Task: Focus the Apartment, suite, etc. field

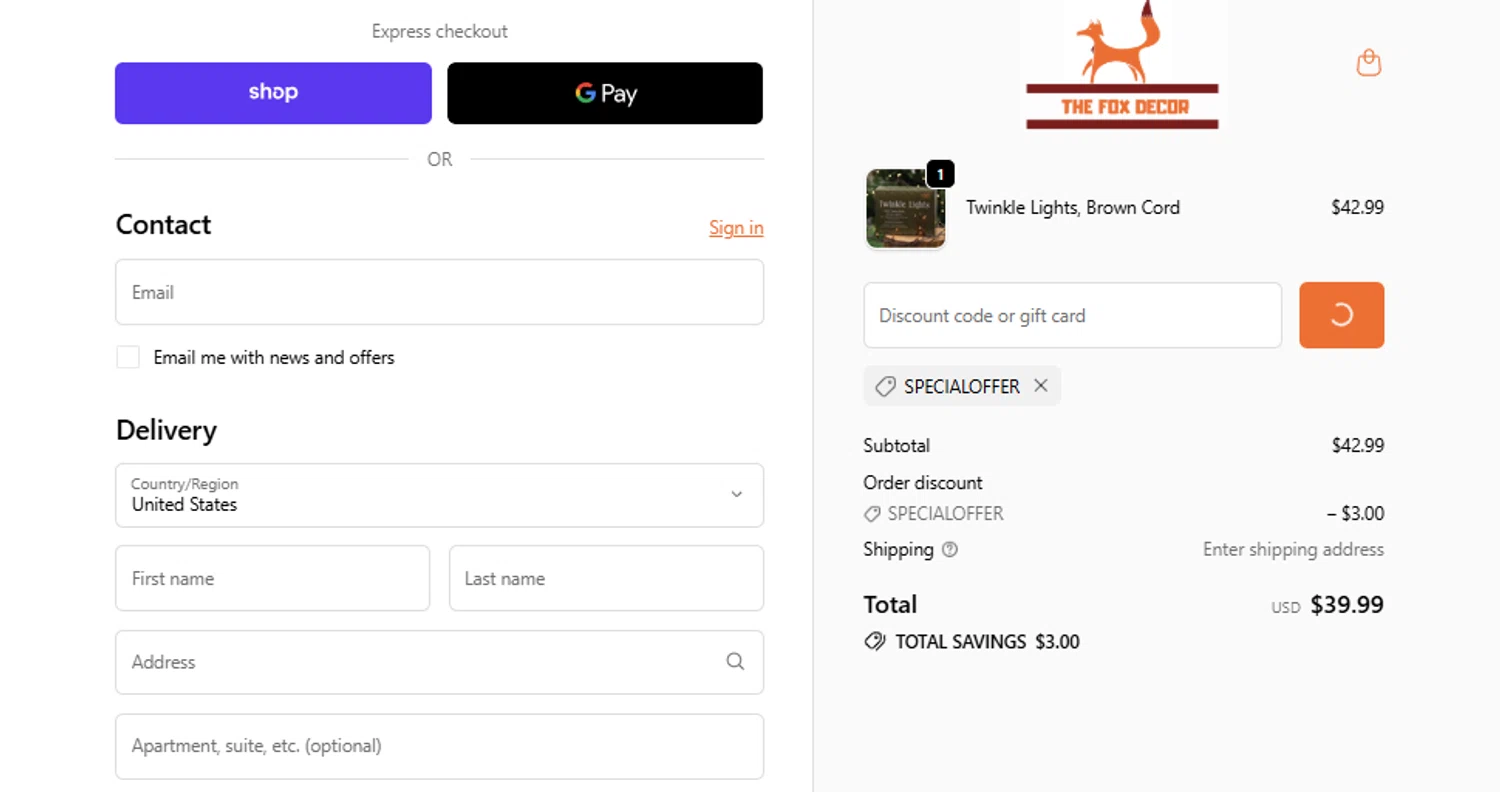Action: pos(440,746)
